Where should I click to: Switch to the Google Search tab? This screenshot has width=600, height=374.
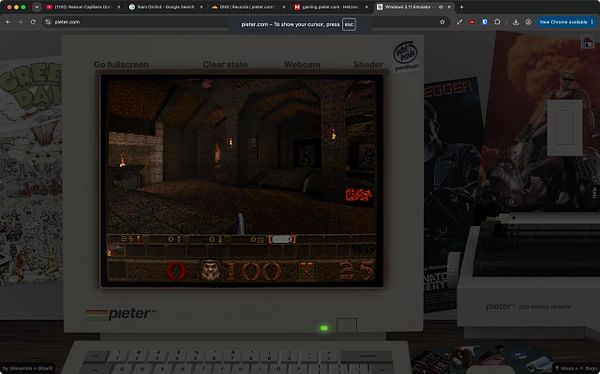click(x=166, y=7)
